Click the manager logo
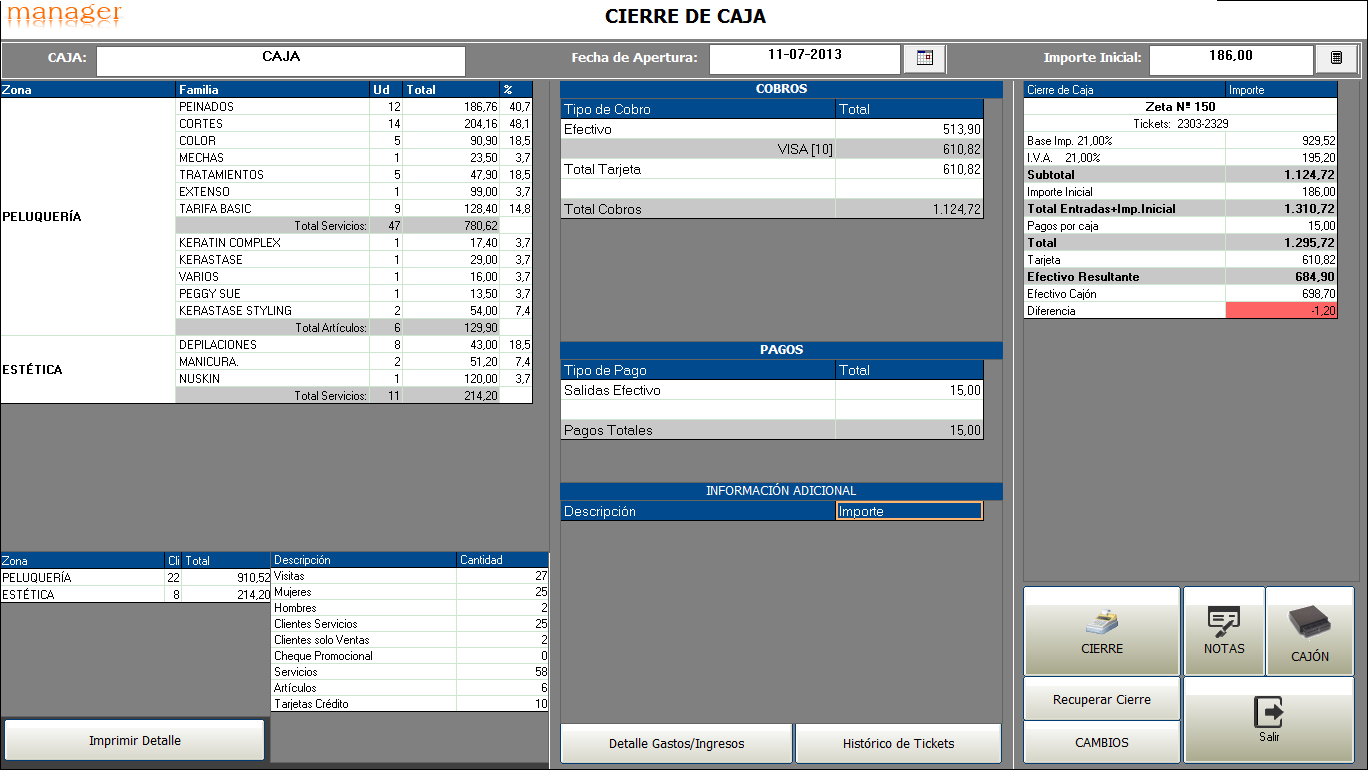The height and width of the screenshot is (770, 1368). [64, 14]
